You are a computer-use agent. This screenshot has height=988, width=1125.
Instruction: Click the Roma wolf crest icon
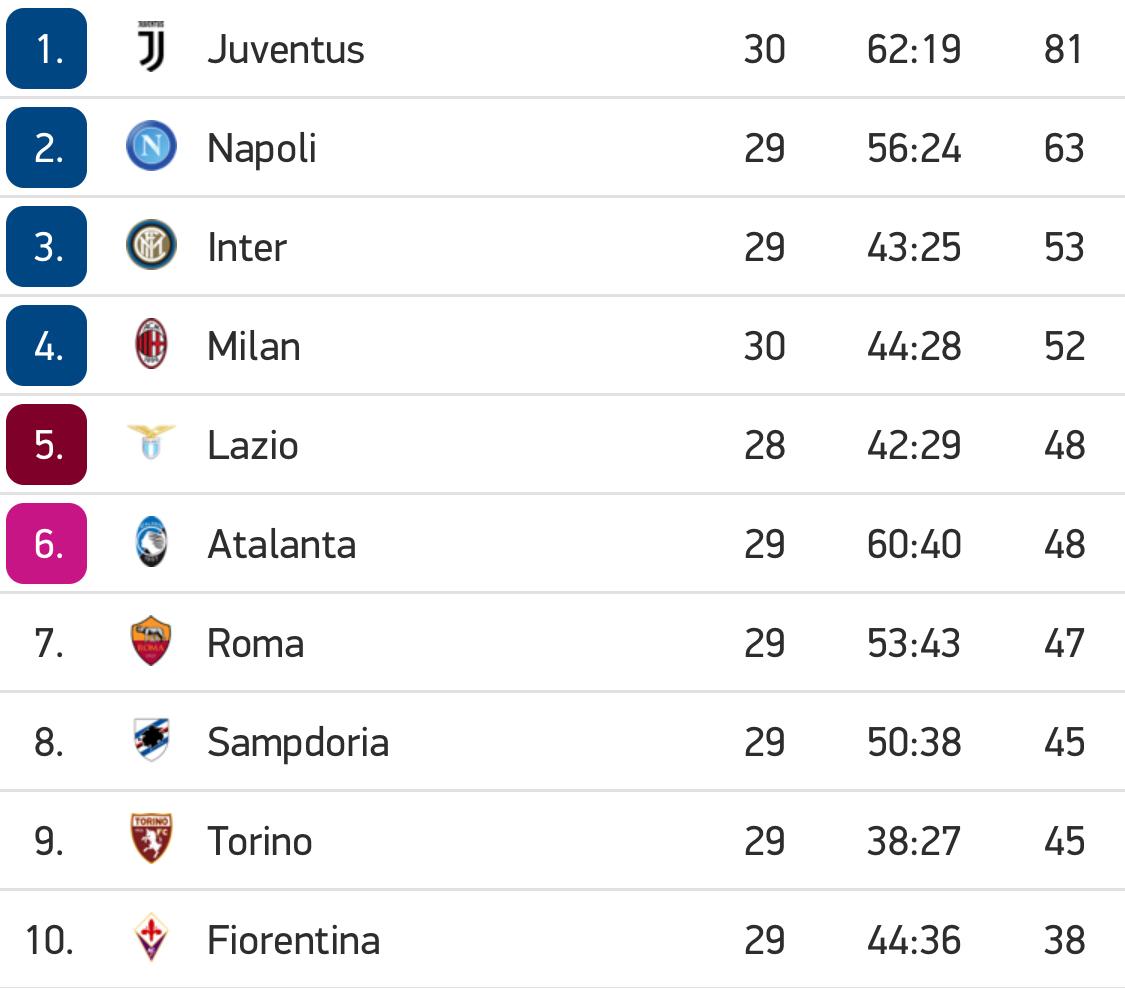click(152, 642)
